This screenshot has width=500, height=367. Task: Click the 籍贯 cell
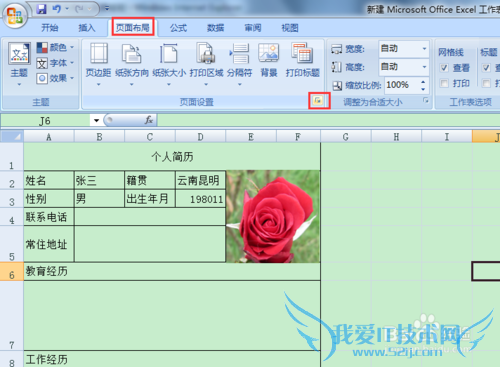coord(150,180)
